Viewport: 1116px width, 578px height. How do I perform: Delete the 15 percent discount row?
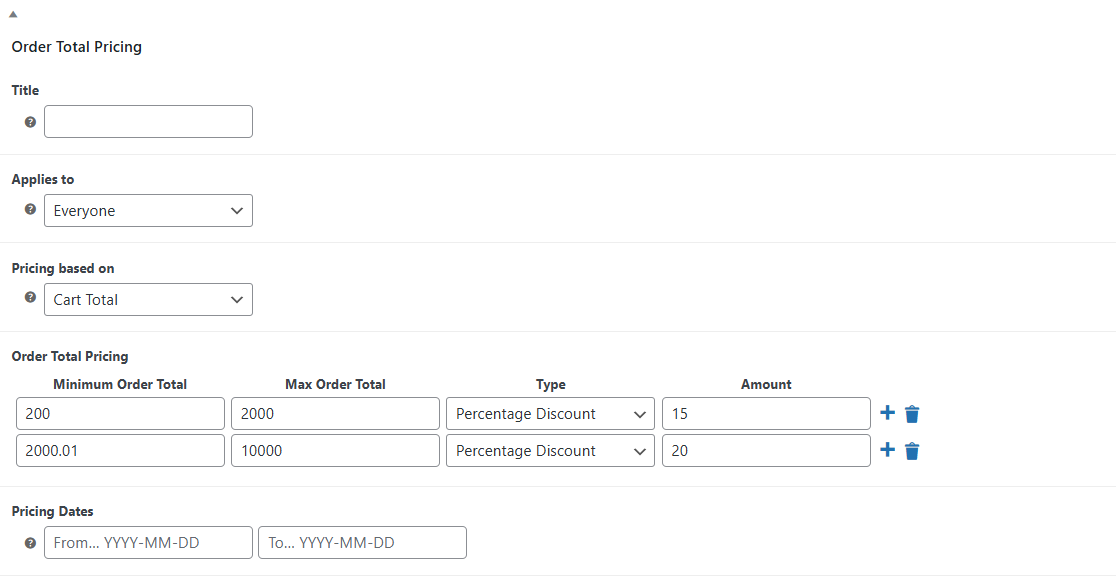[x=912, y=414]
